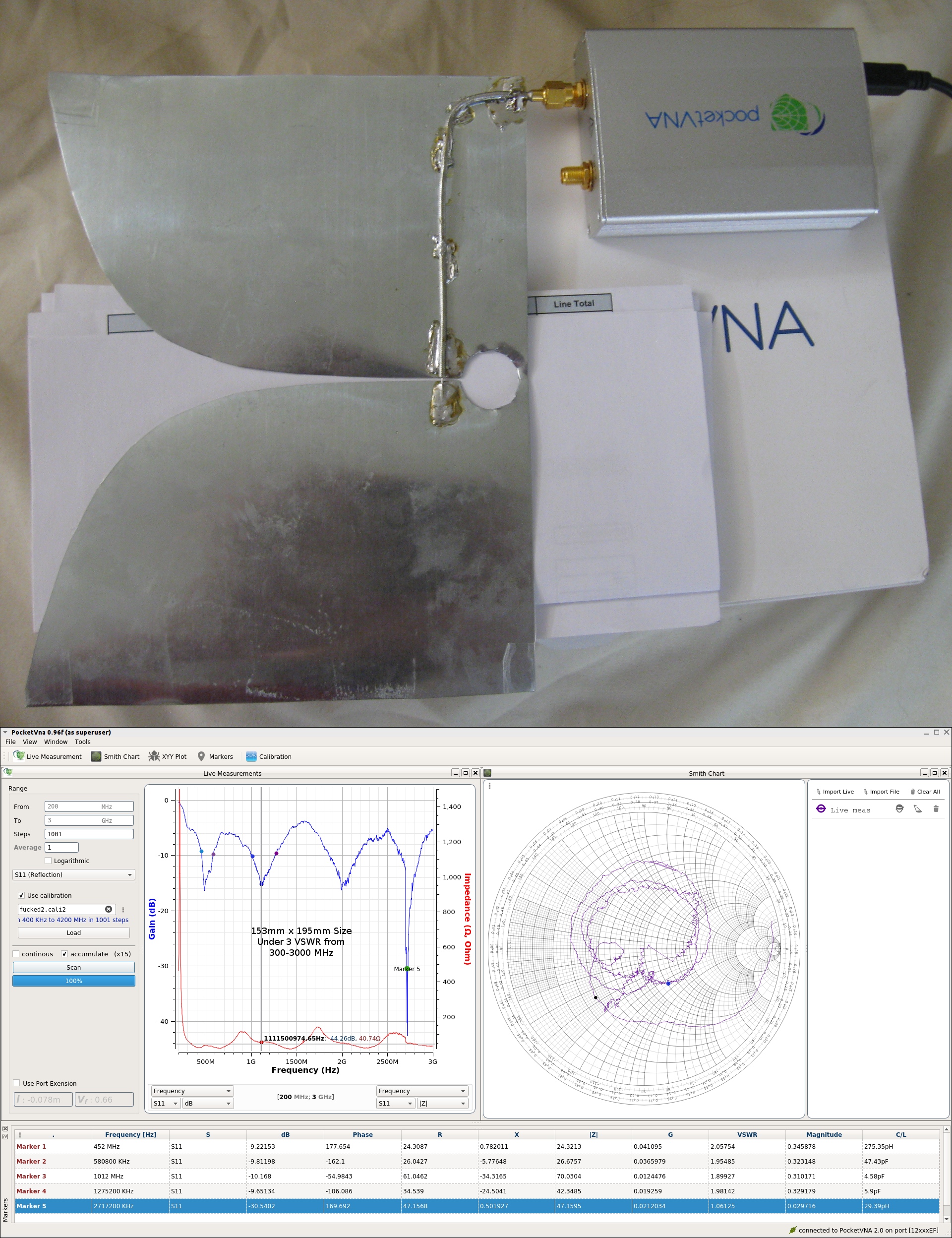
Task: Close the Markers bottom panel
Action: pyautogui.click(x=5, y=1128)
